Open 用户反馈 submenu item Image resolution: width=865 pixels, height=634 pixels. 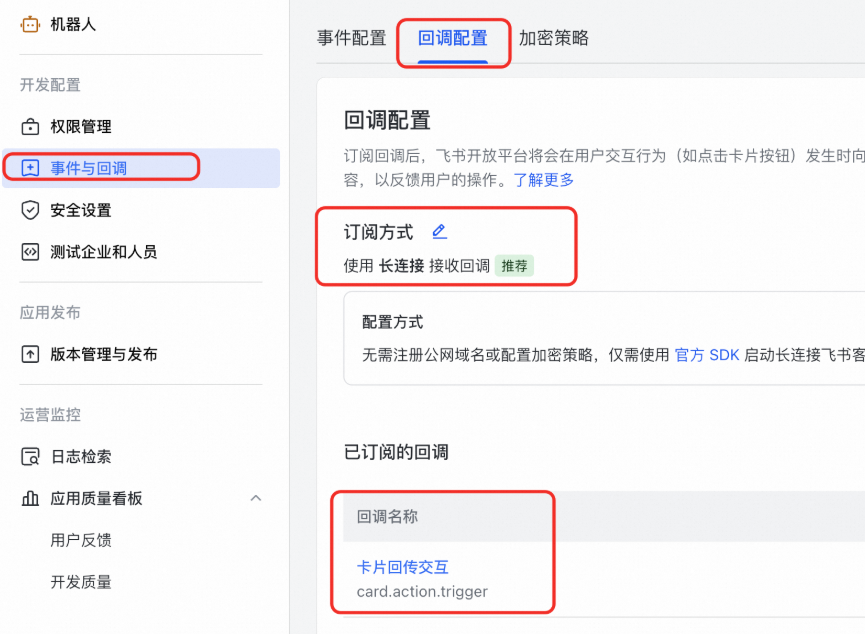(x=81, y=540)
